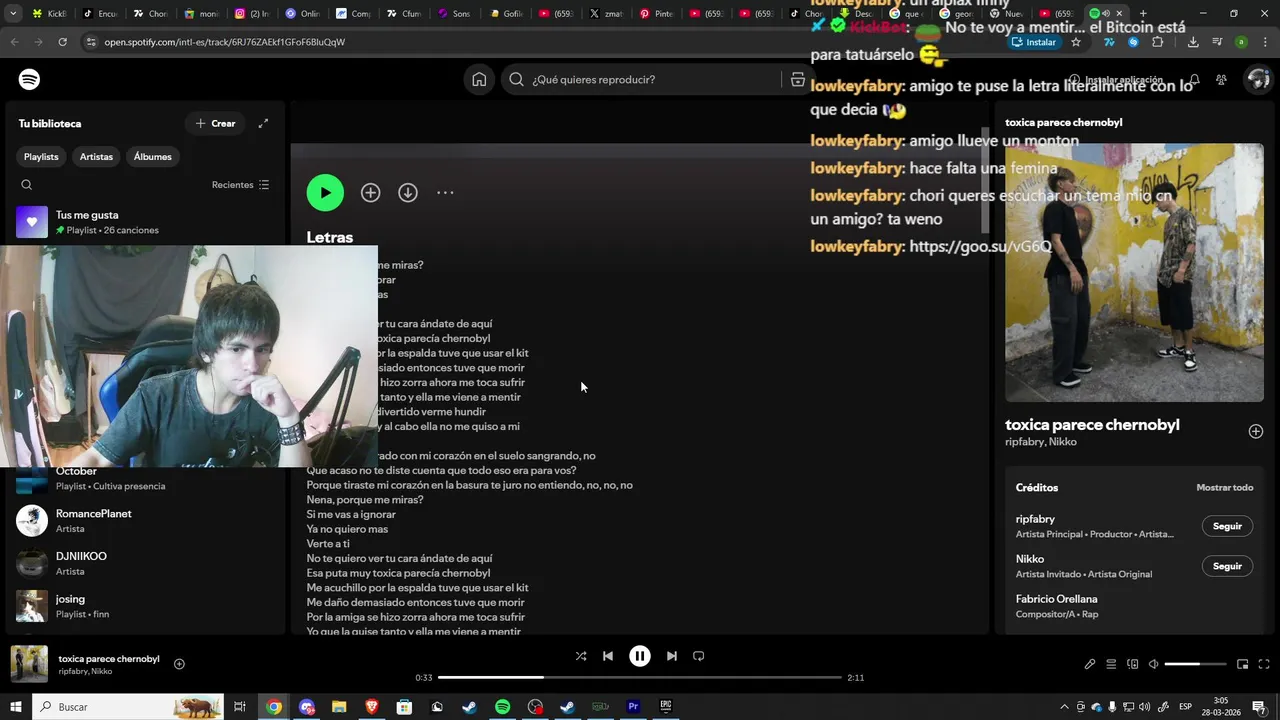Play the track with big green button
1280x720 pixels.
pos(325,193)
